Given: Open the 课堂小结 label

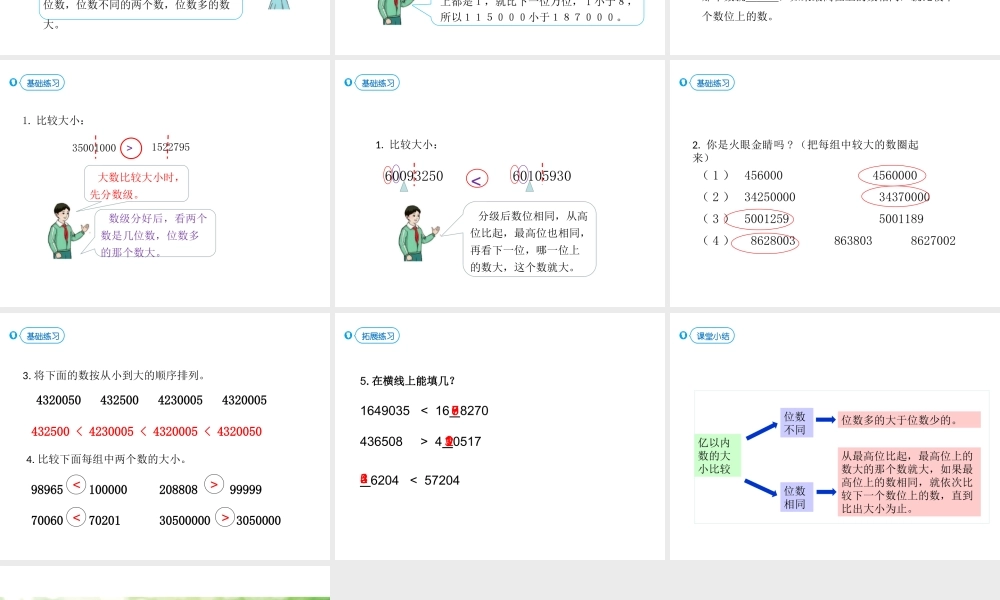Looking at the screenshot, I should pyautogui.click(x=711, y=336).
